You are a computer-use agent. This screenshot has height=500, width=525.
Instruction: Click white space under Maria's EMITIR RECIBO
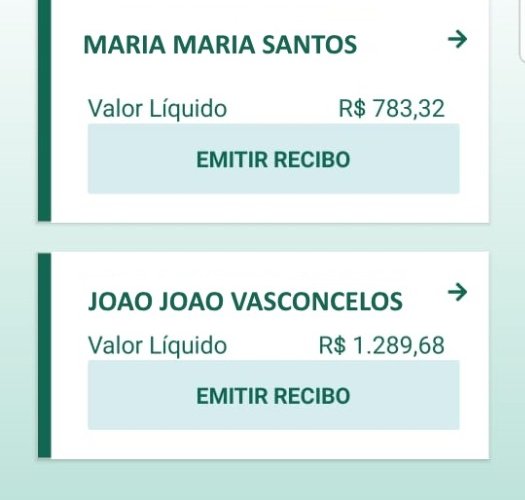(x=274, y=208)
